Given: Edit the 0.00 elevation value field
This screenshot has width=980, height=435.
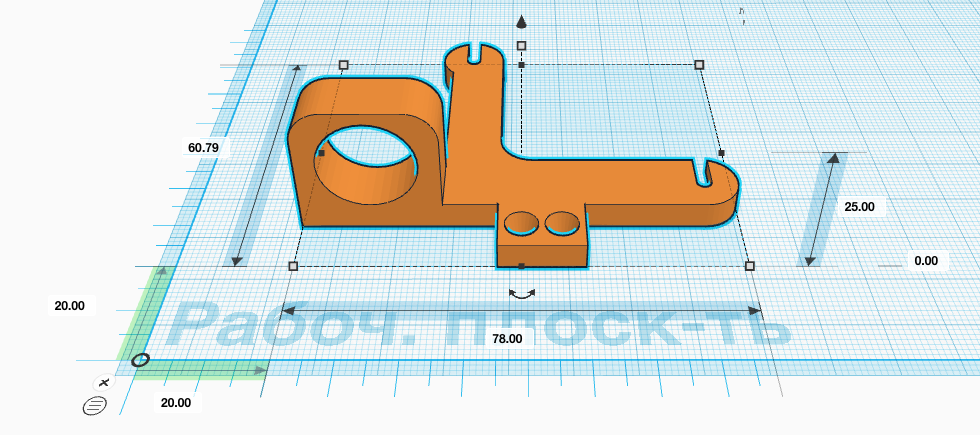Looking at the screenshot, I should click(x=926, y=261).
